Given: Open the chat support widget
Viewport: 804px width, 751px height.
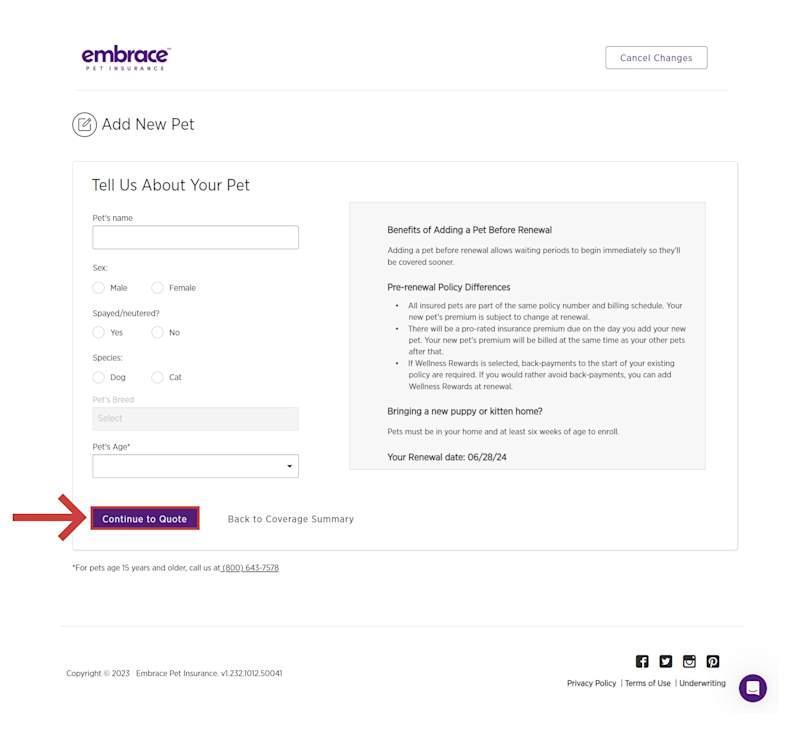Looking at the screenshot, I should click(x=751, y=687).
